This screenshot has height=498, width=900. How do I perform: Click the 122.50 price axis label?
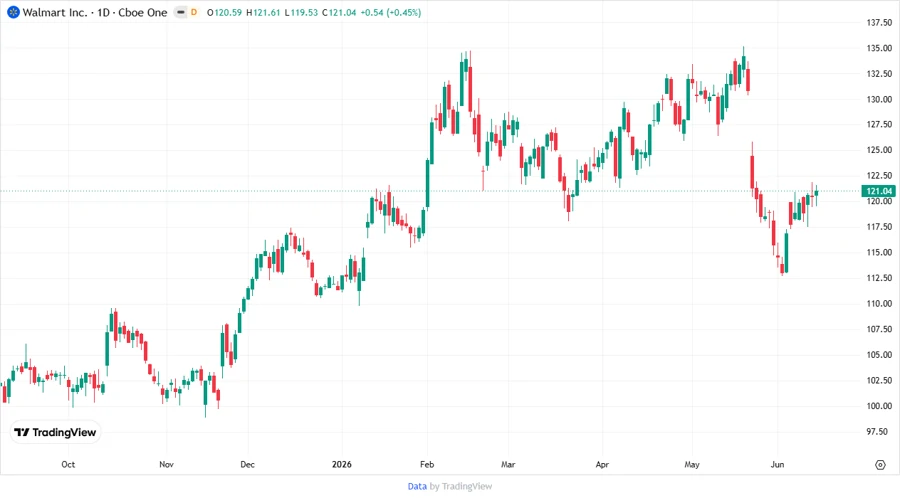point(879,176)
